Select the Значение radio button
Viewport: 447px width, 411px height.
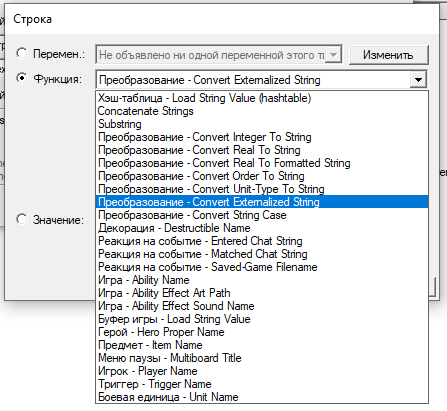point(22,219)
